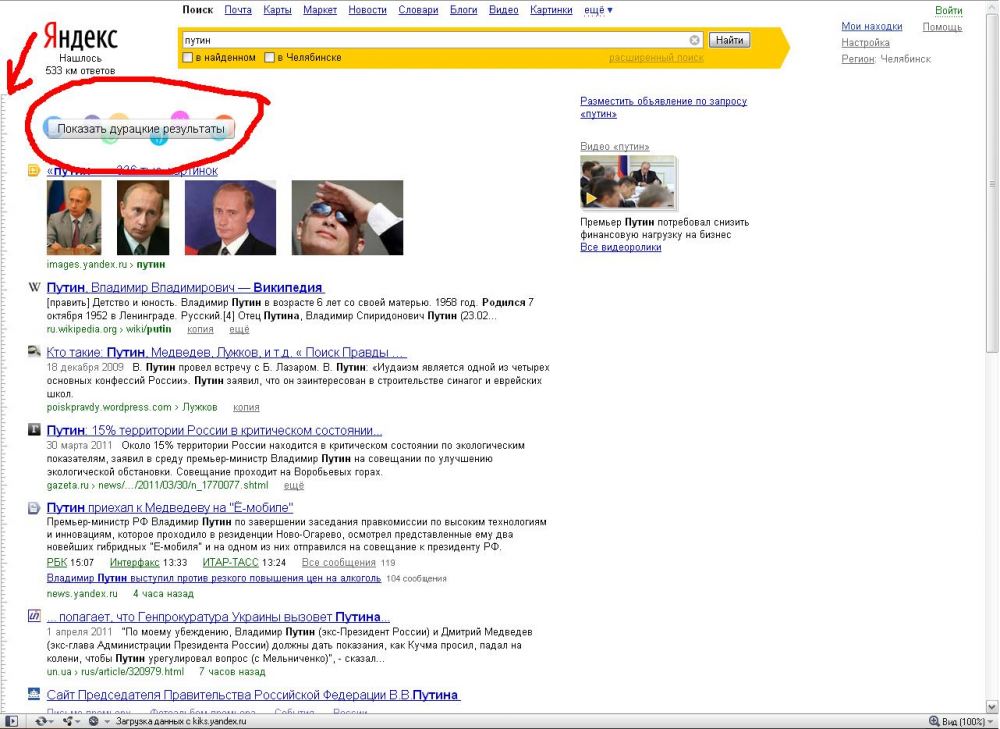Image resolution: width=1000 pixels, height=729 pixels.
Task: Open cached копия of Wikipedia result
Action: point(200,330)
